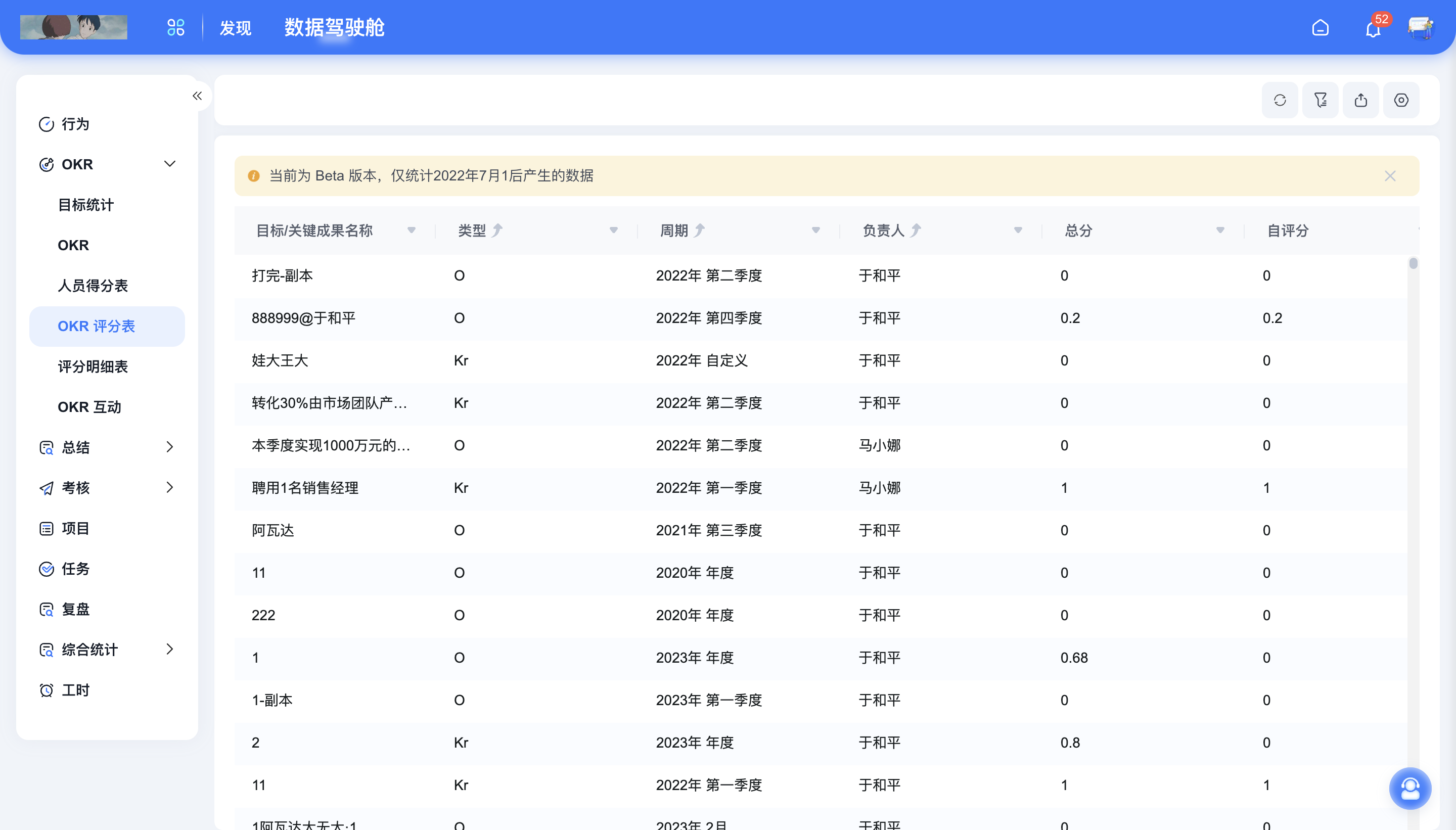Select row 聘用1名销售经理

tap(821, 488)
